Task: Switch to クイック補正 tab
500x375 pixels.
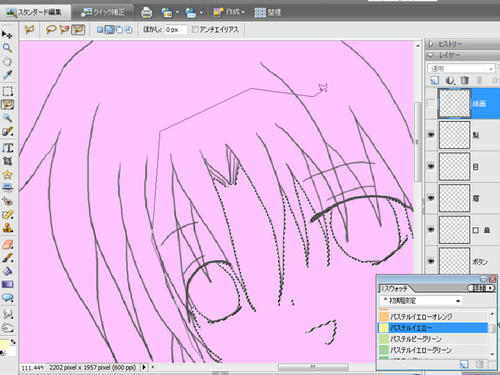Action: pyautogui.click(x=103, y=12)
